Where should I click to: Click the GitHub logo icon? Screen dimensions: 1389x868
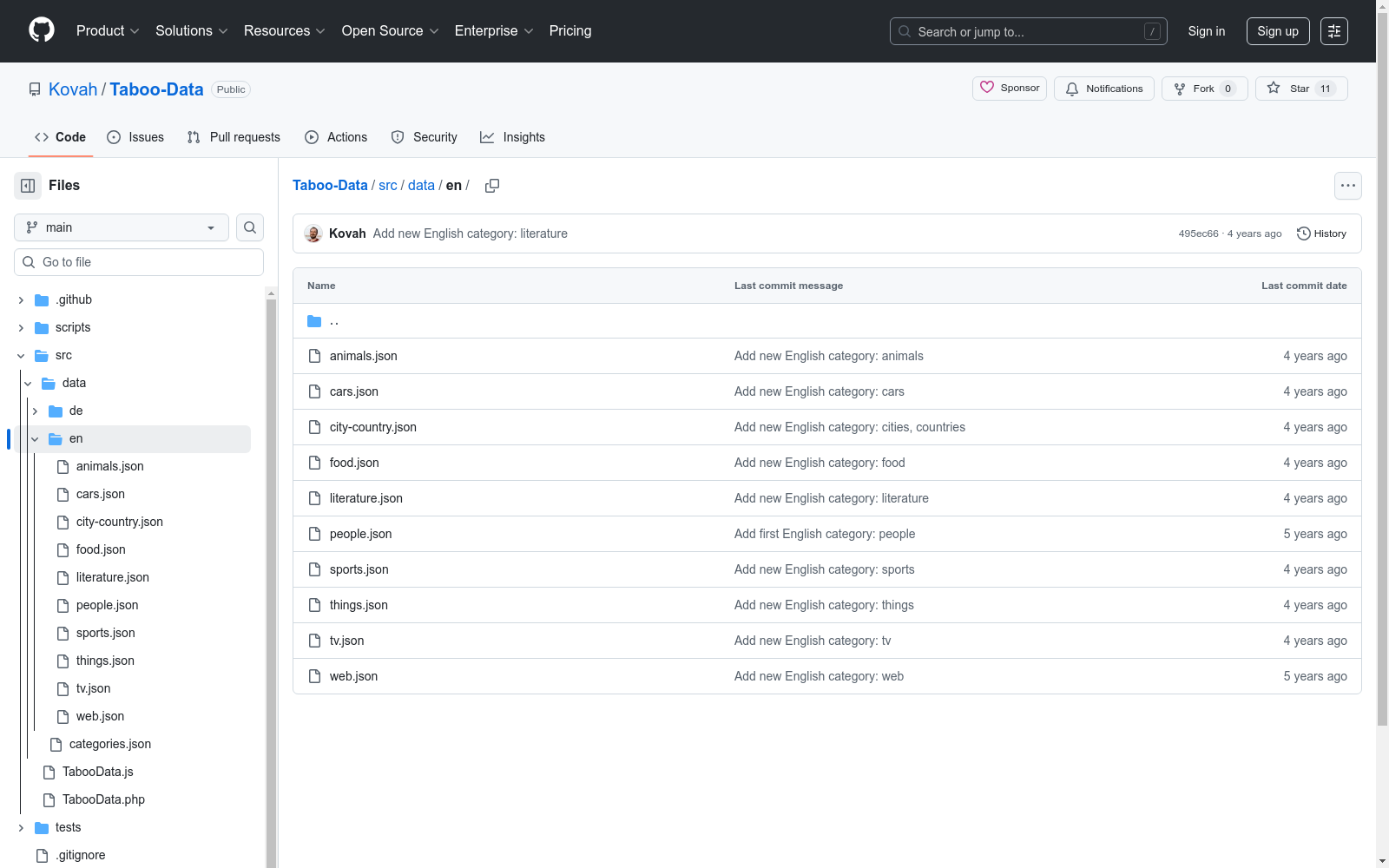[42, 30]
